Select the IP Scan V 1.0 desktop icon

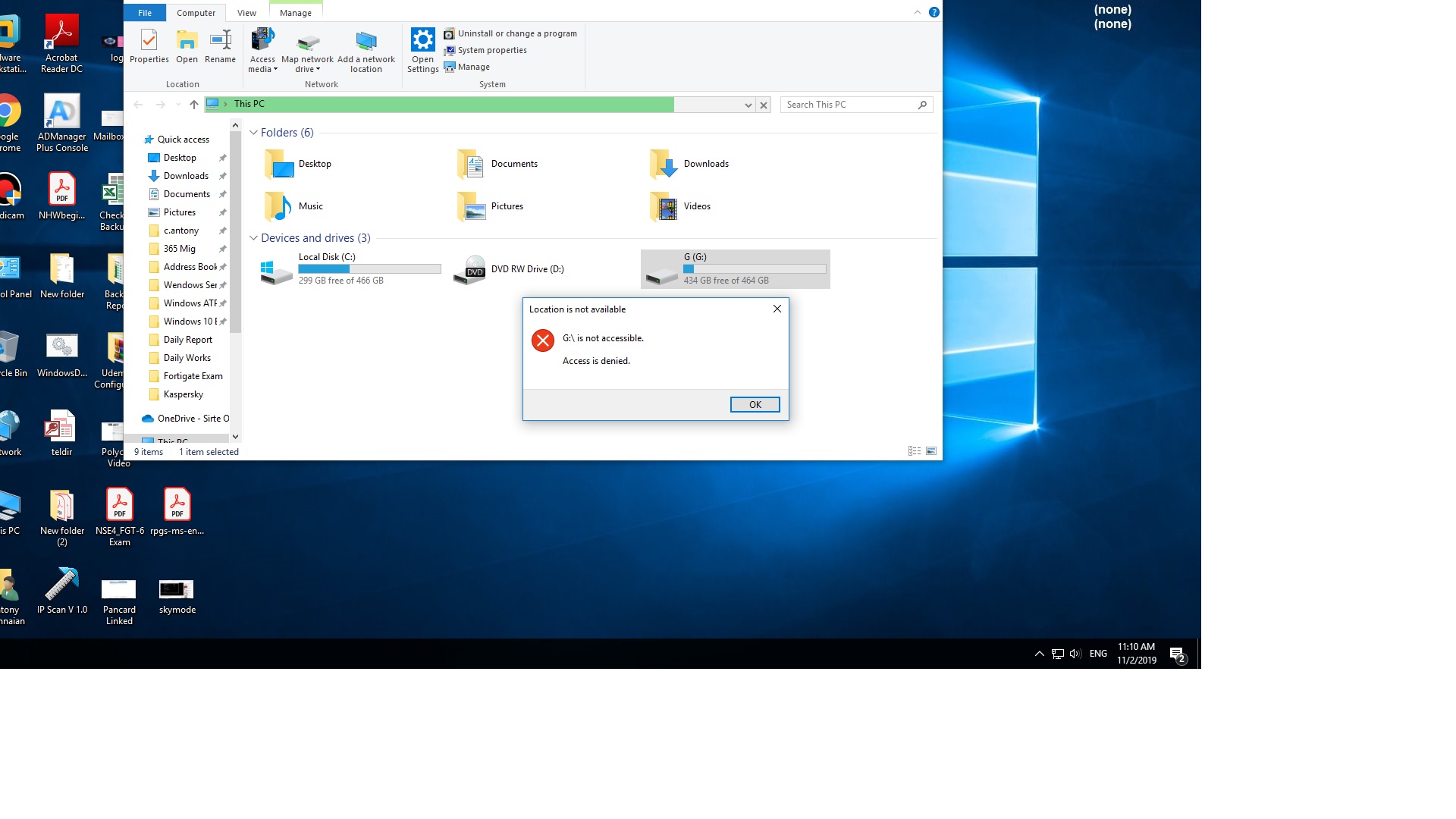(62, 591)
